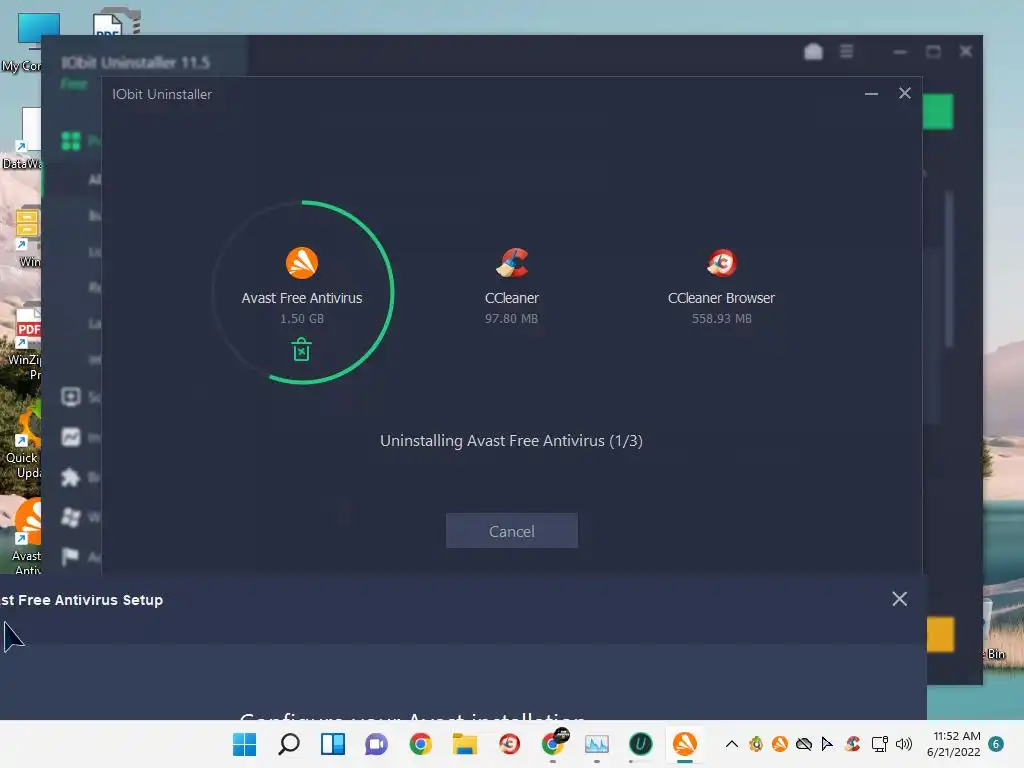Click the OneDrive cloud tray icon
Screen dimensions: 1024x768
[x=804, y=744]
